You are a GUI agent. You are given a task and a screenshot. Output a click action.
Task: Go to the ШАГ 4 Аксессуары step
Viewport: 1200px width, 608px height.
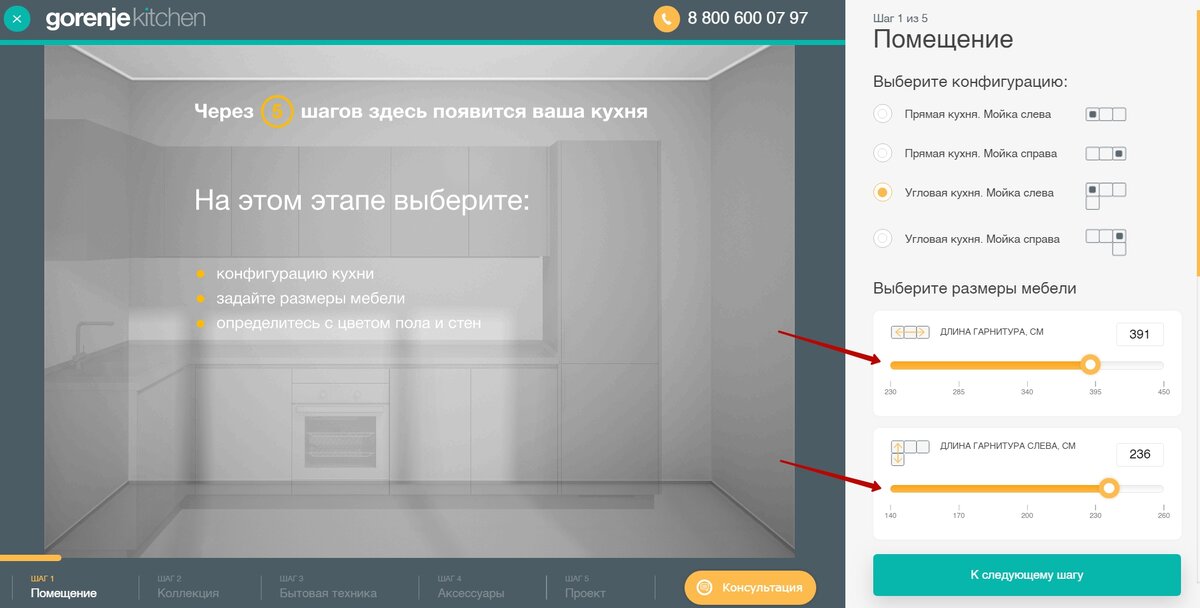tap(470, 585)
